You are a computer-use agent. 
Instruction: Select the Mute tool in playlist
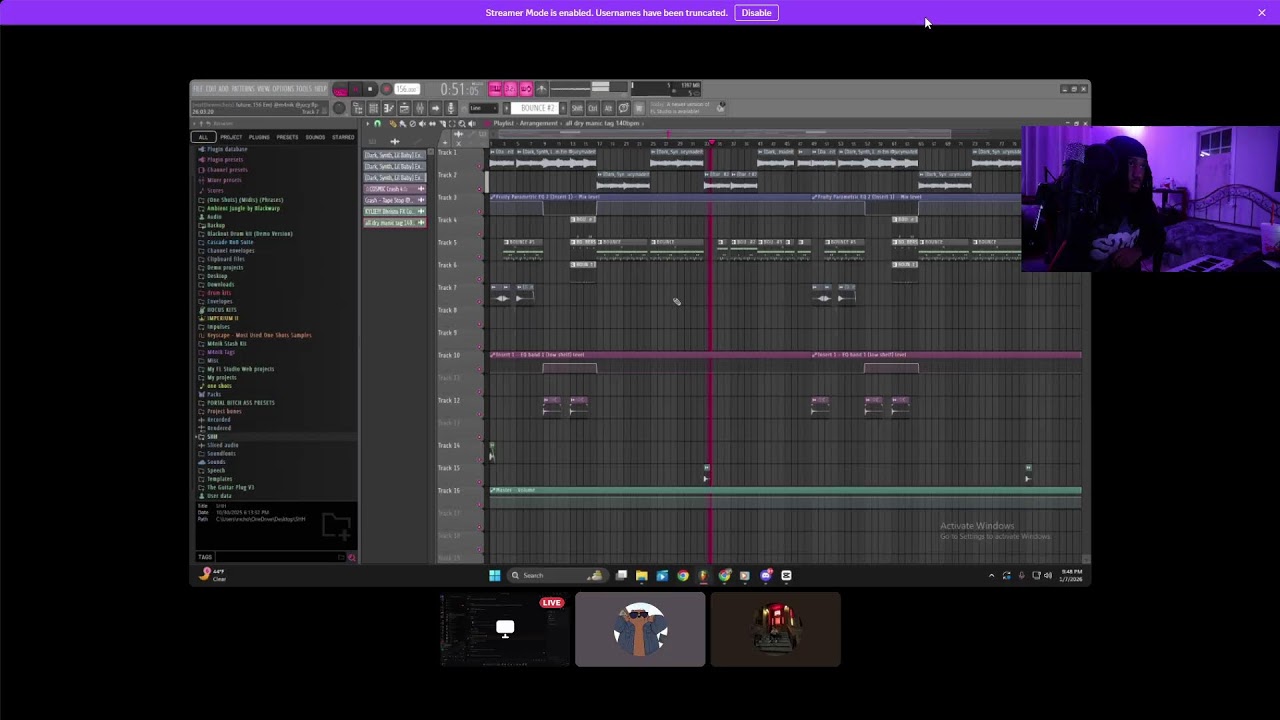(x=422, y=123)
